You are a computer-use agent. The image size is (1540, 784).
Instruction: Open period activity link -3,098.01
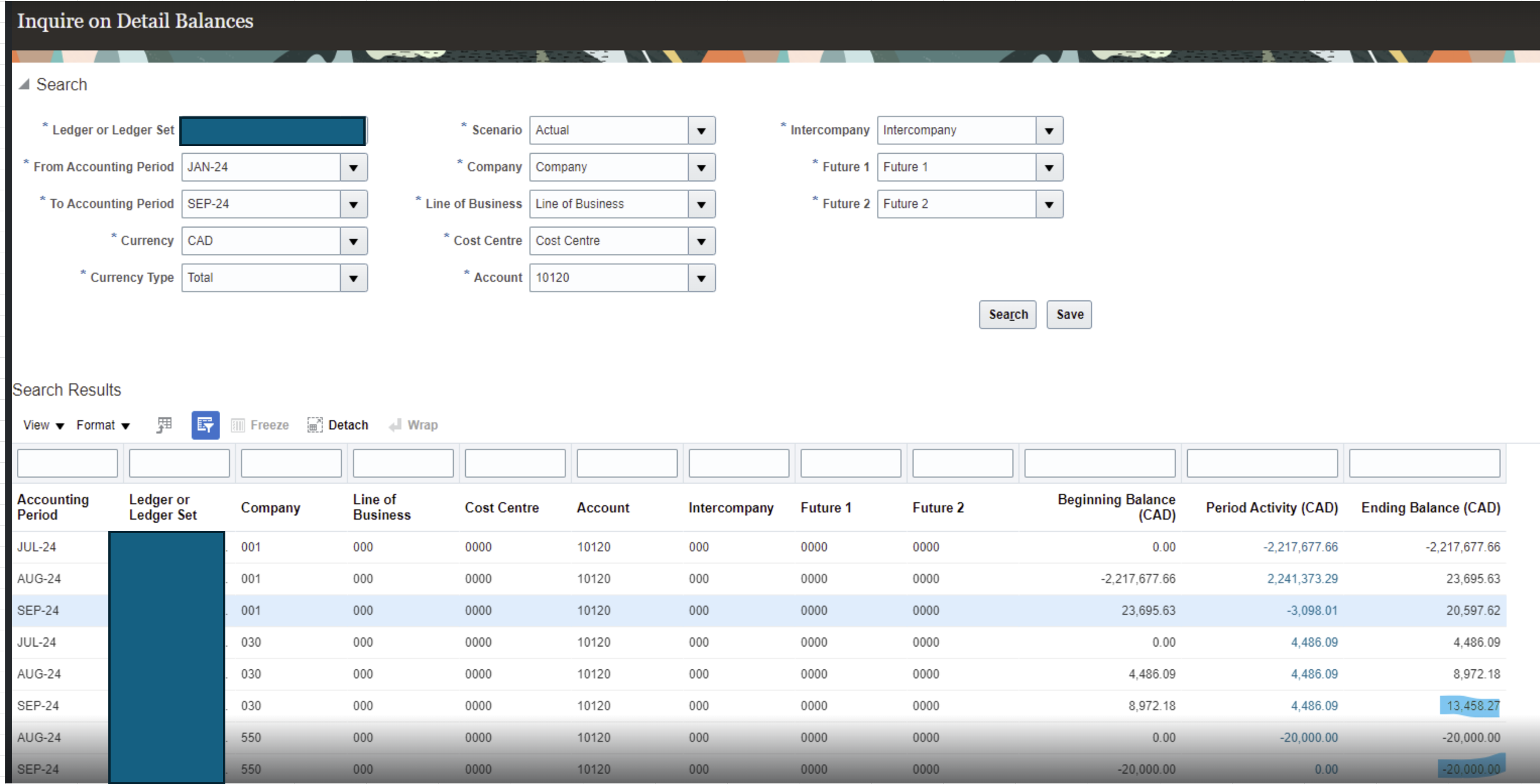point(1312,610)
